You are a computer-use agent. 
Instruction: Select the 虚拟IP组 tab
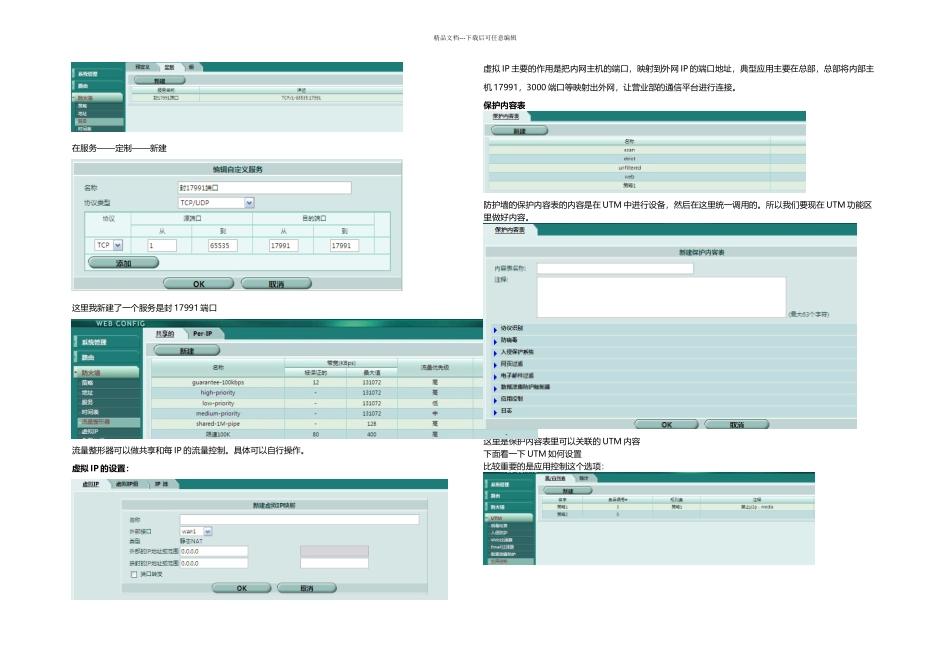coord(127,484)
